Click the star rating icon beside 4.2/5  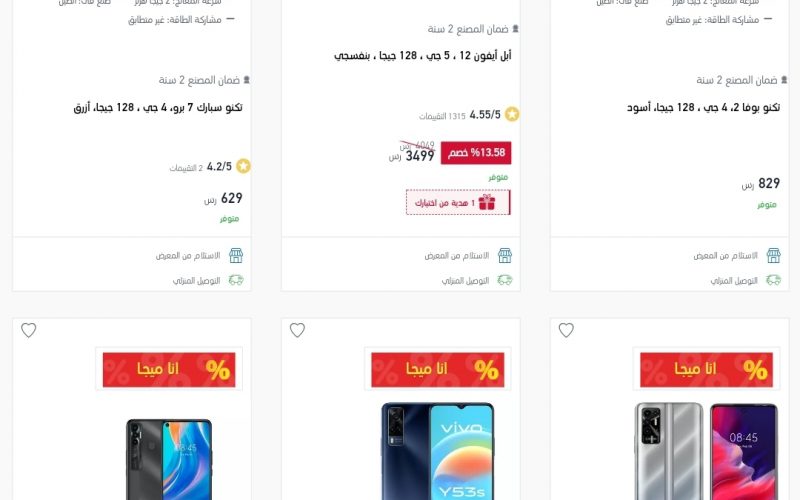(x=243, y=166)
